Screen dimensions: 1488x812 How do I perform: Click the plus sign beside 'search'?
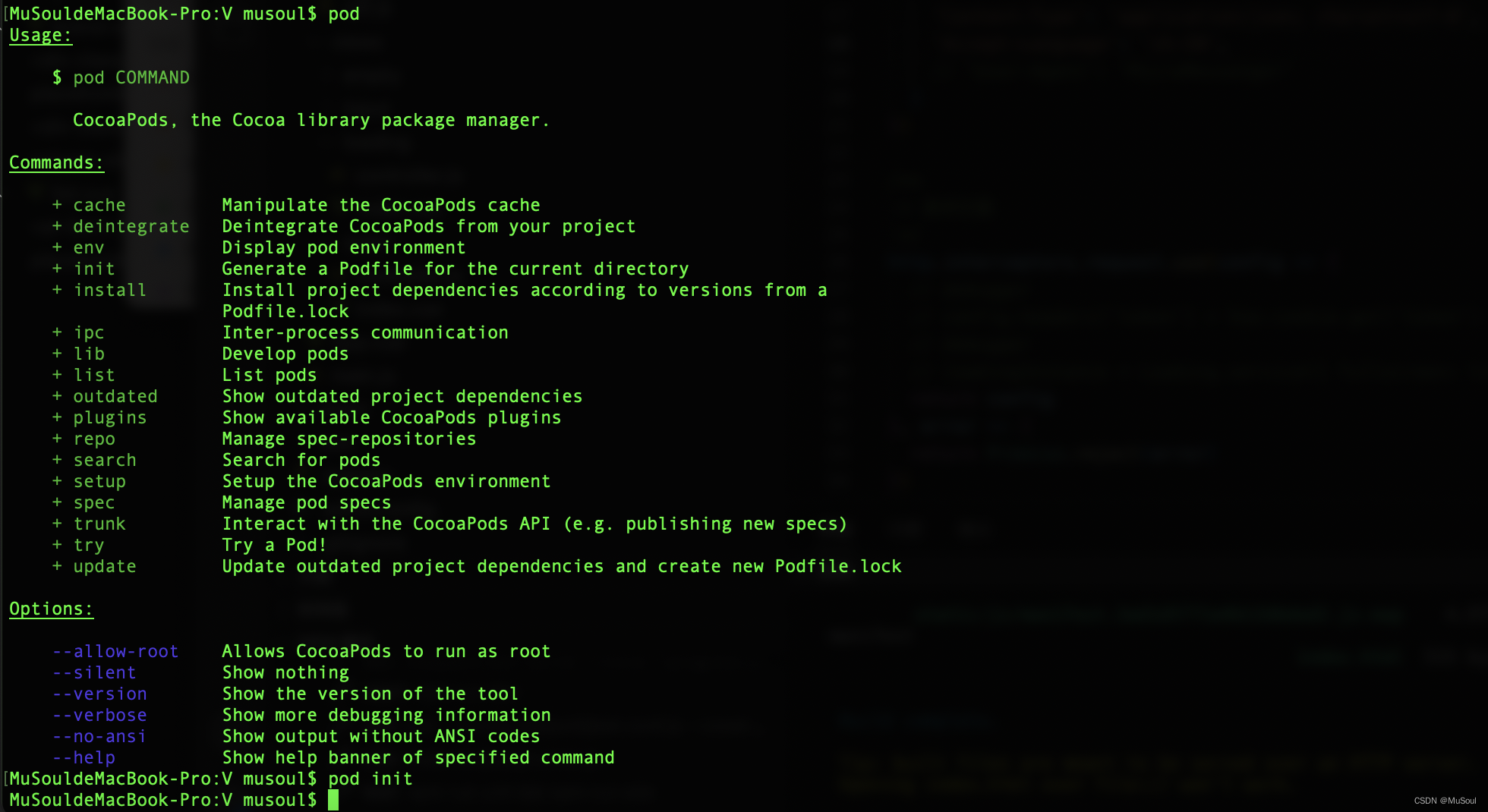point(57,460)
